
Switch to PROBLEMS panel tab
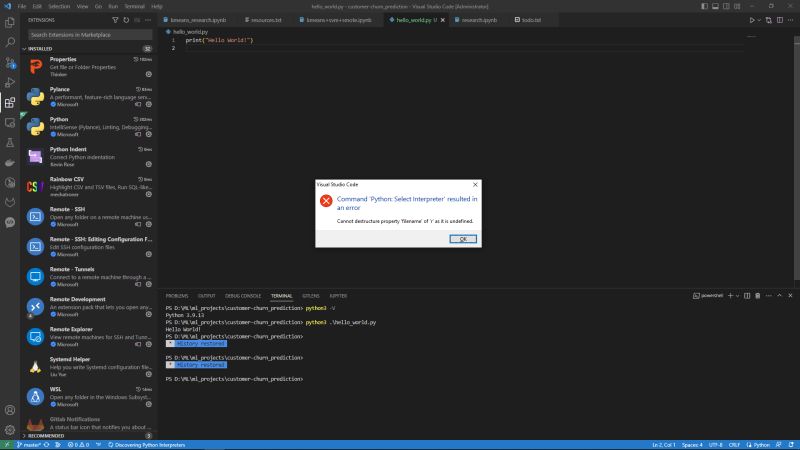point(177,296)
